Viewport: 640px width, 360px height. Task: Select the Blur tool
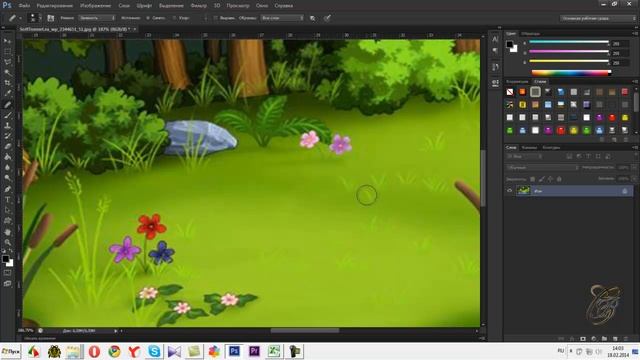click(7, 167)
